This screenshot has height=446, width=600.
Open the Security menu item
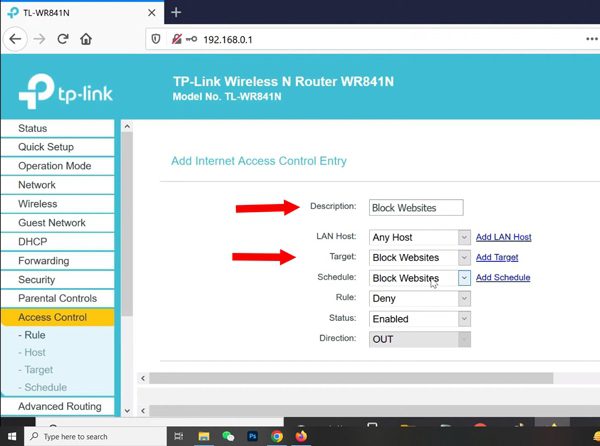57,280
